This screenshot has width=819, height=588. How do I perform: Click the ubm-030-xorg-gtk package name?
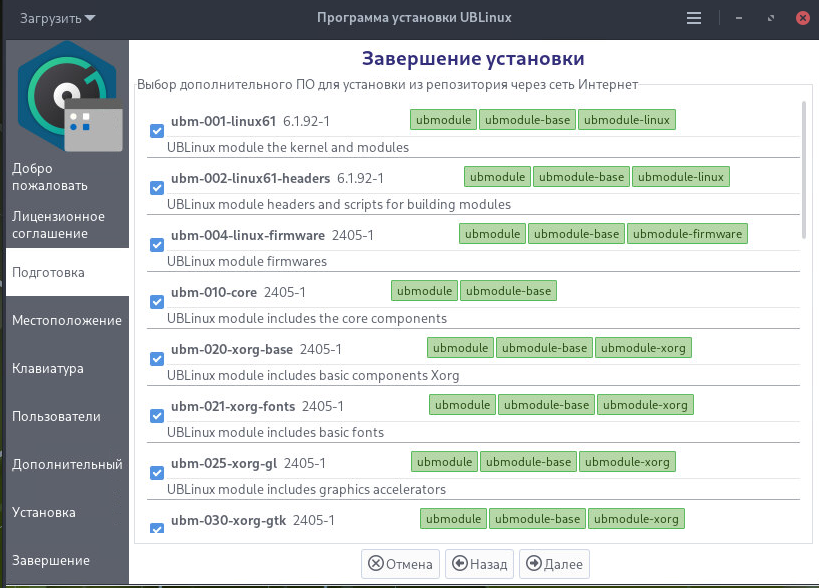(x=228, y=520)
